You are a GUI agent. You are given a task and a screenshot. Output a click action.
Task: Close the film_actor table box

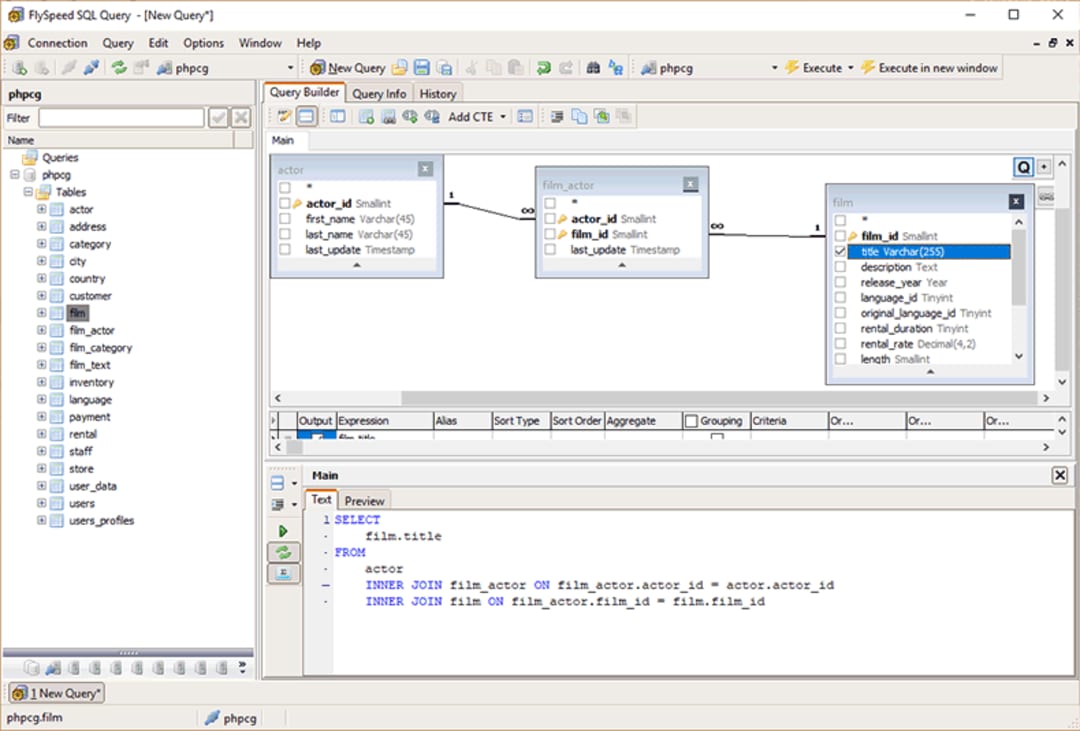click(690, 184)
